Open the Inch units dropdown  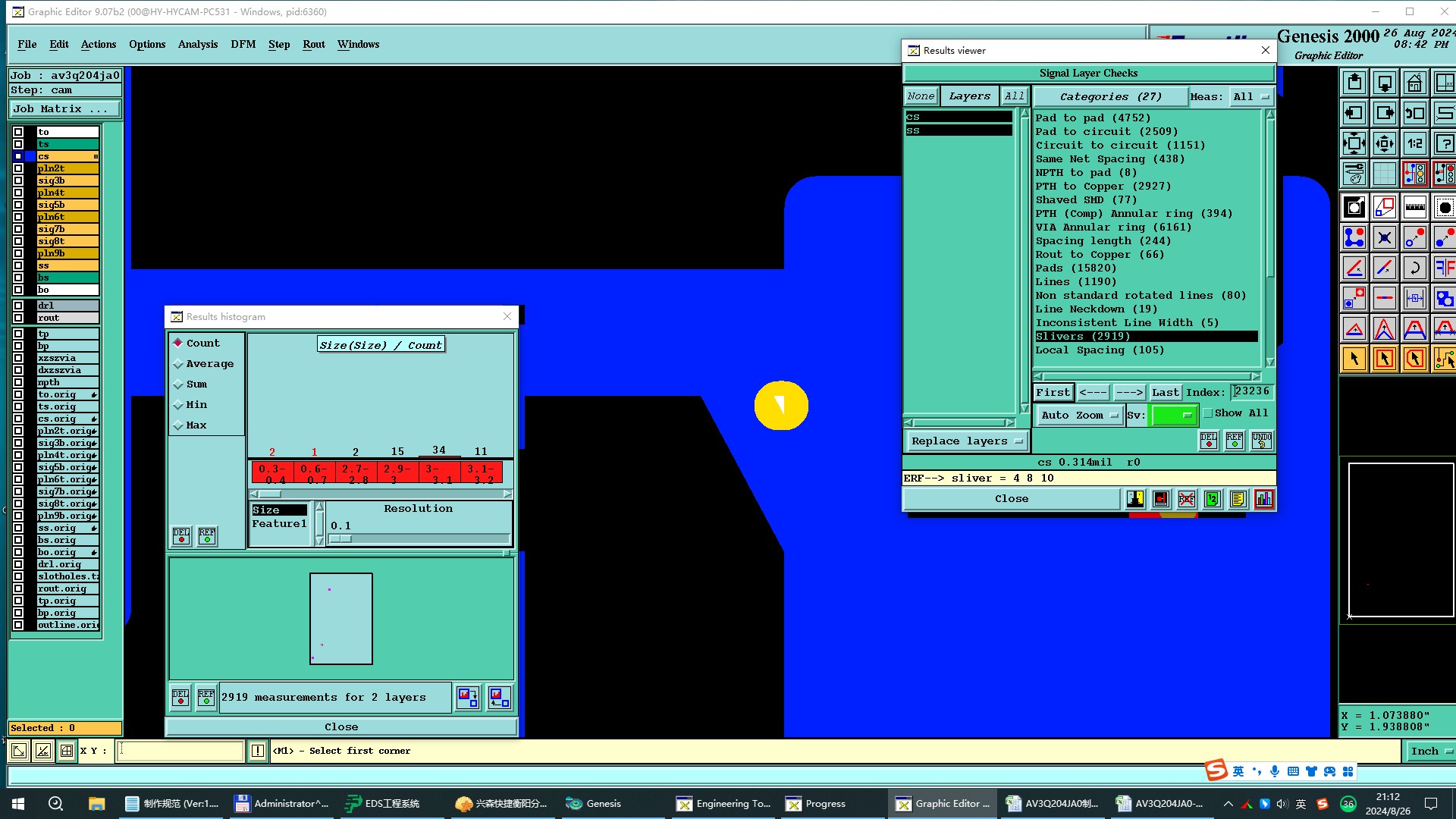[x=1429, y=751]
